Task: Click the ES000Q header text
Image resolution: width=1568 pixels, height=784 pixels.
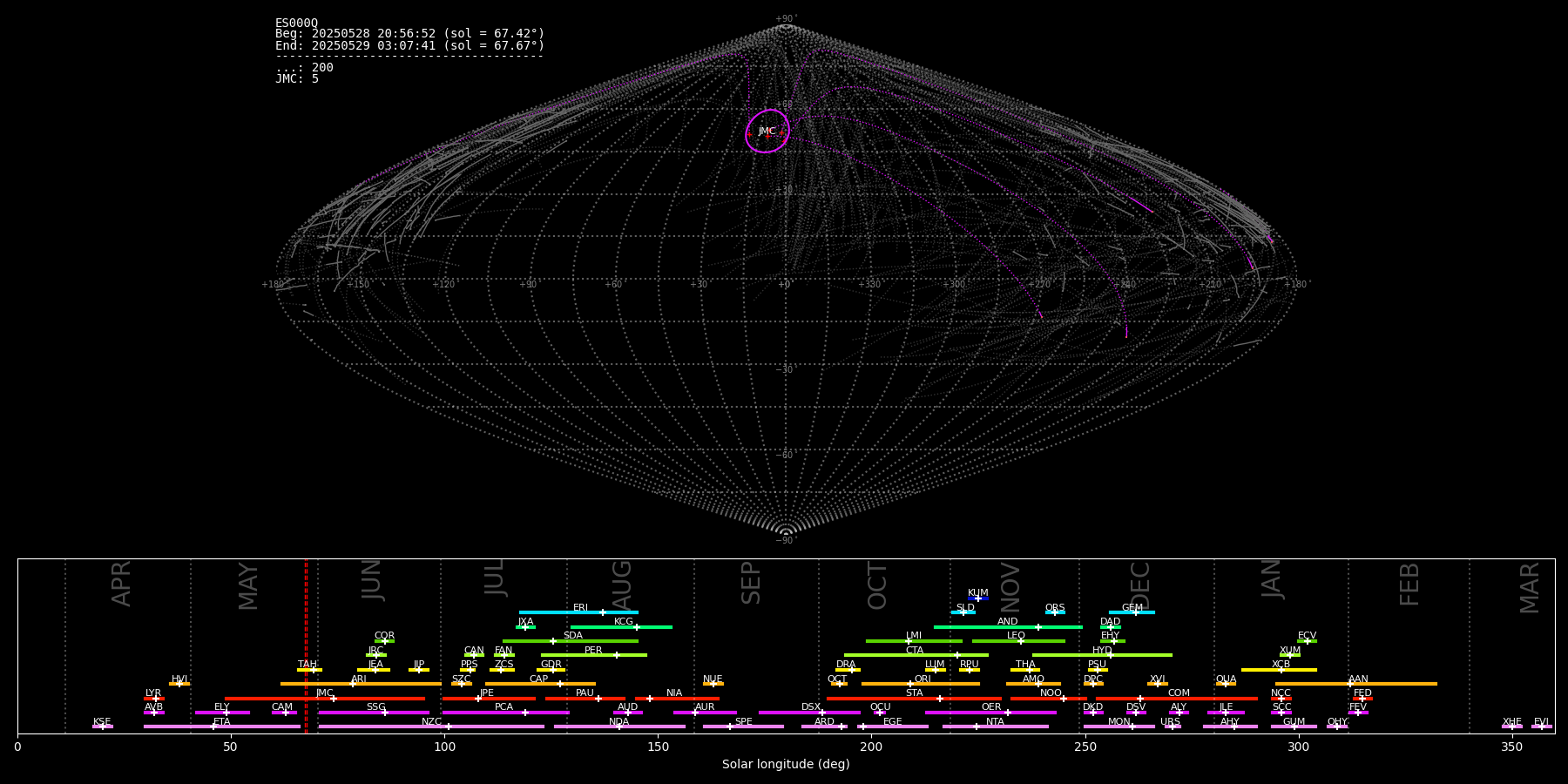Action: [297, 23]
